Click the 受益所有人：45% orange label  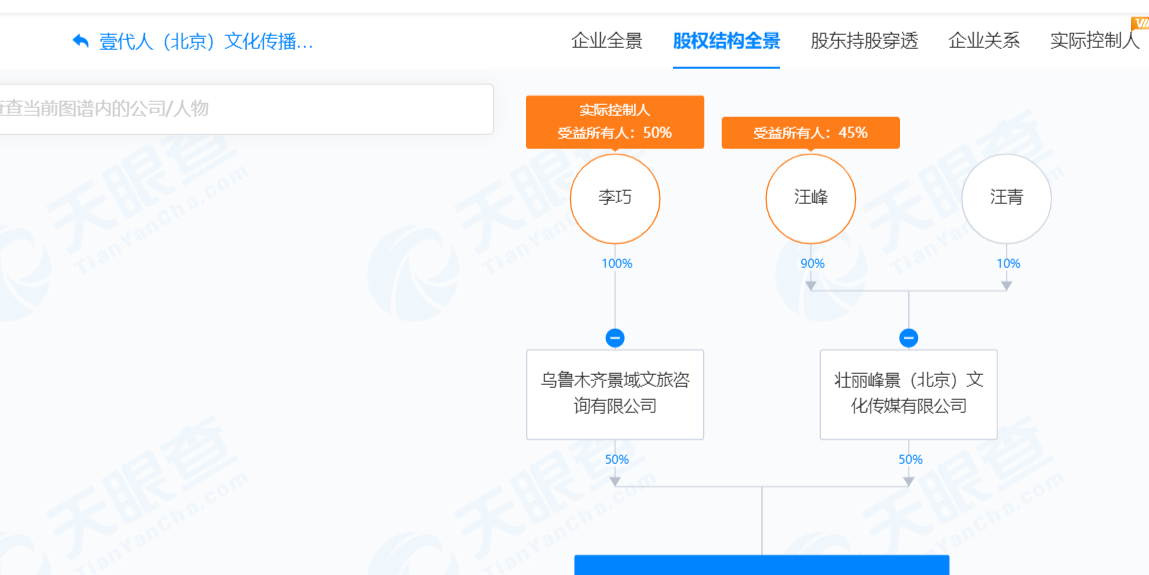[x=810, y=133]
